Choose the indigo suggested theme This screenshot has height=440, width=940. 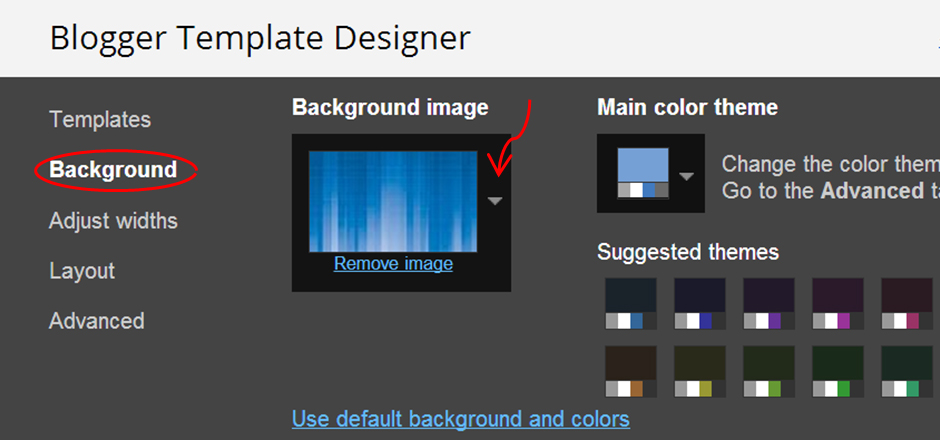point(700,303)
